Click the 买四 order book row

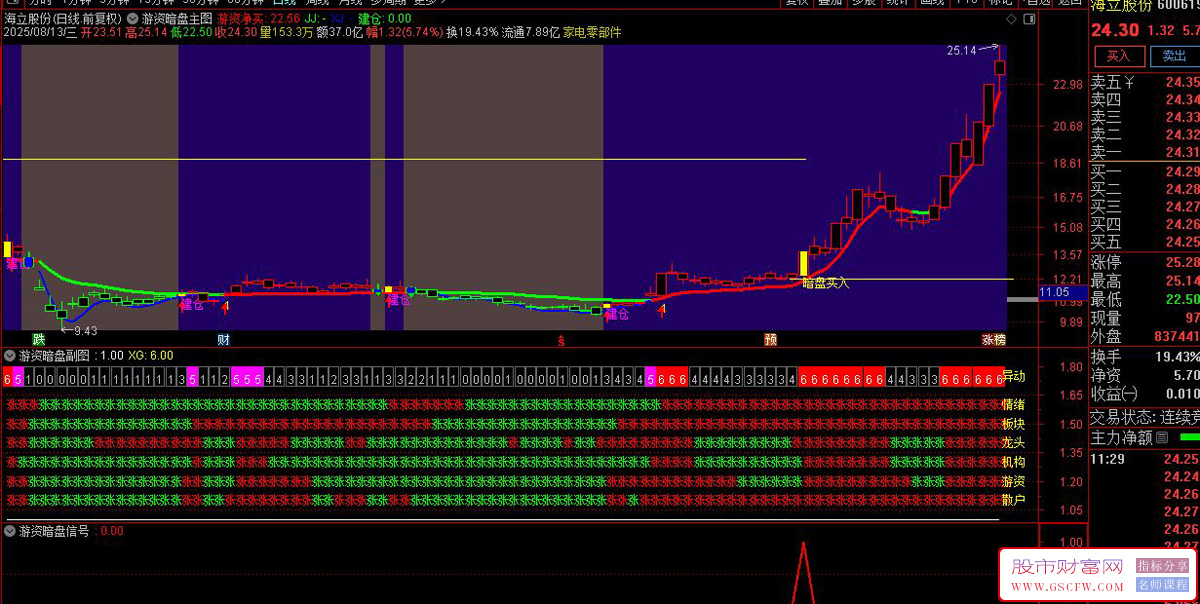tap(1144, 224)
